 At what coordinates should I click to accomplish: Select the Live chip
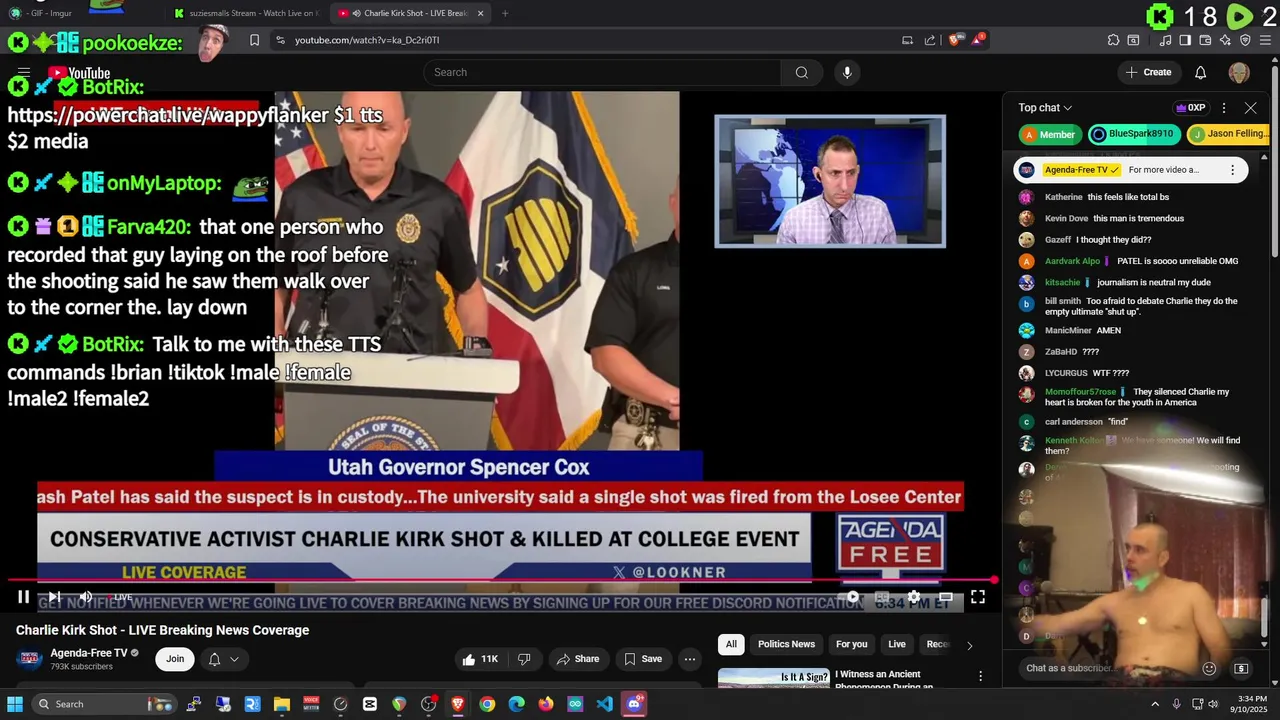[x=897, y=644]
